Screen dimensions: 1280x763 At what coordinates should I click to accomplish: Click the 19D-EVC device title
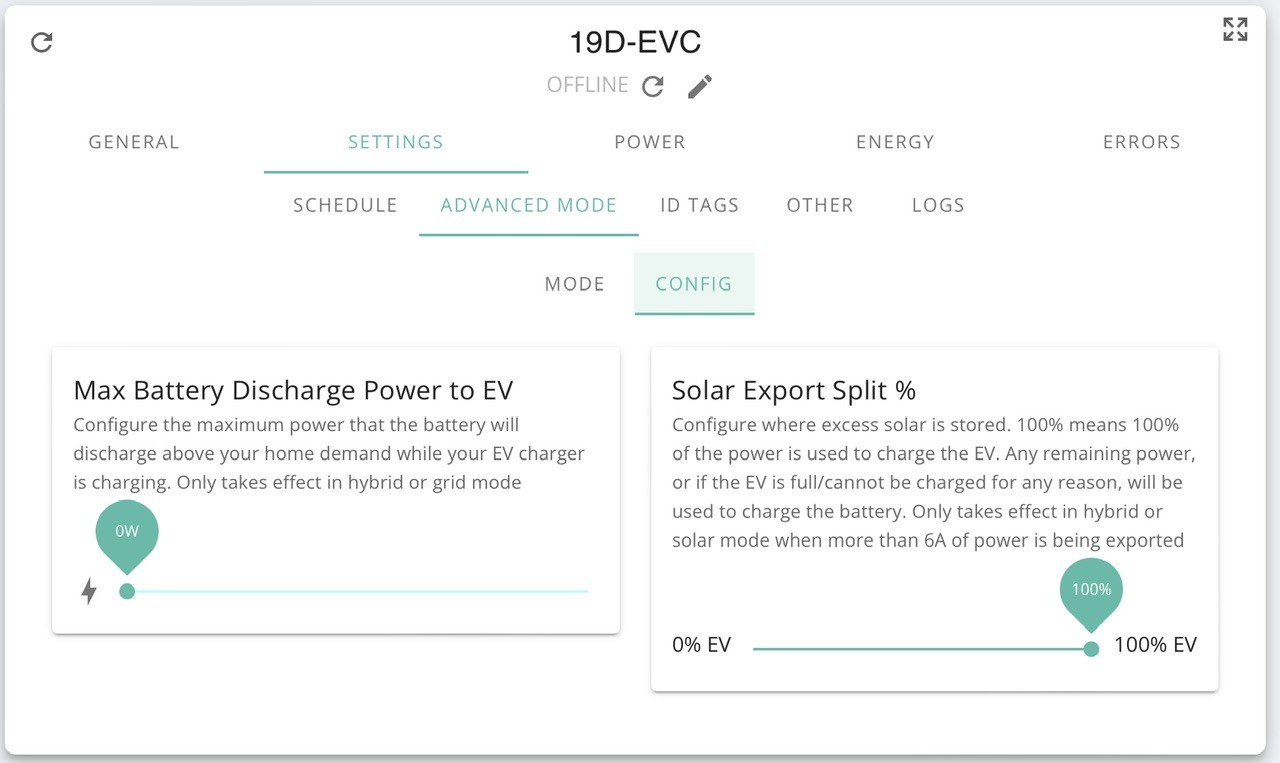(635, 42)
